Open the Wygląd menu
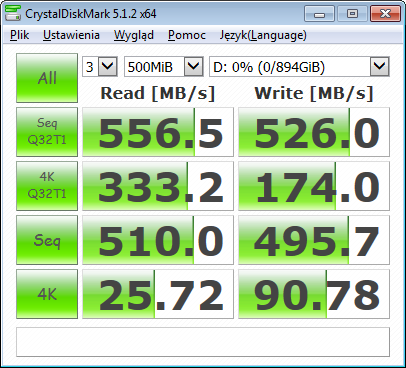 134,35
